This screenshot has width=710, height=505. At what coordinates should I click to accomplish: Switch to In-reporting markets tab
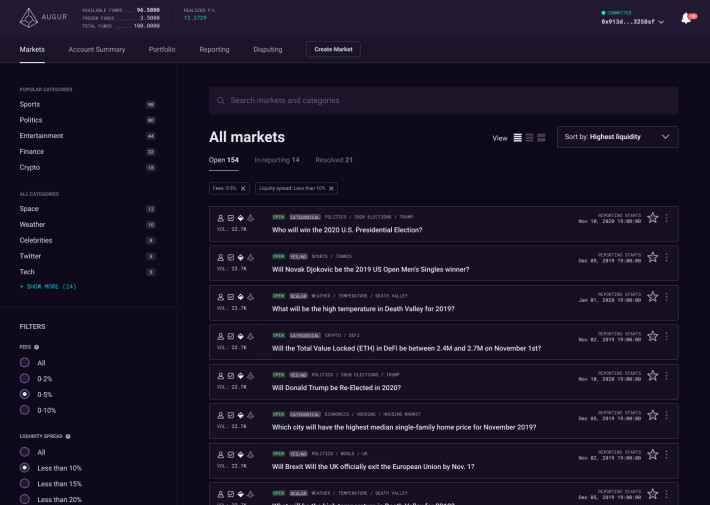[x=276, y=160]
